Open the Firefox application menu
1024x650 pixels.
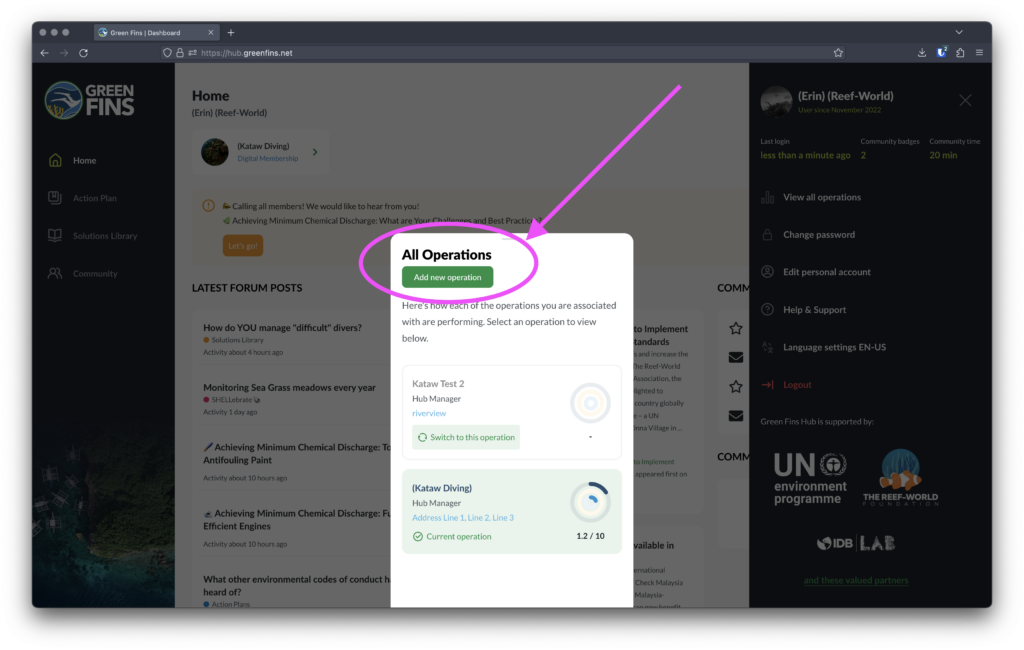979,52
